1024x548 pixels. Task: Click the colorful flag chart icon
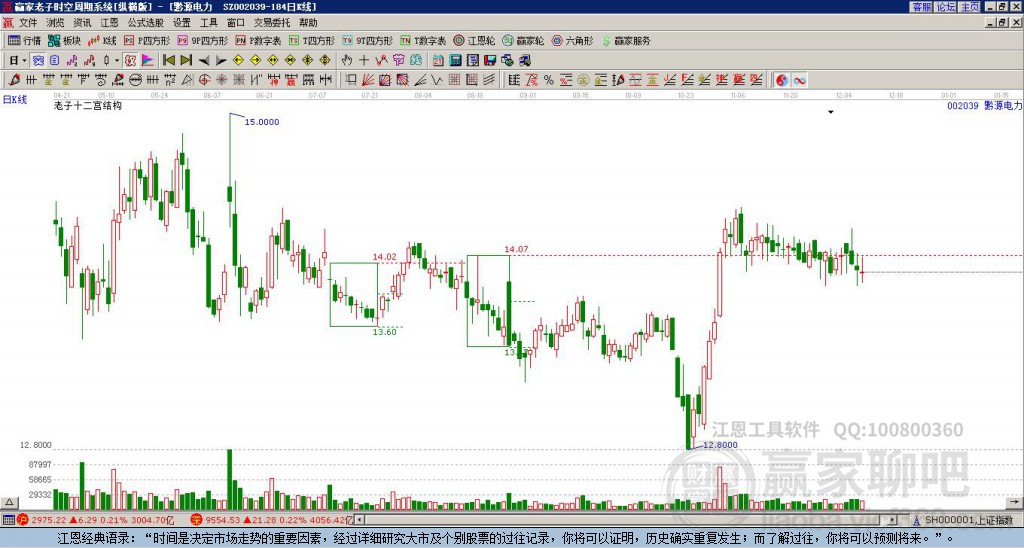click(x=148, y=60)
